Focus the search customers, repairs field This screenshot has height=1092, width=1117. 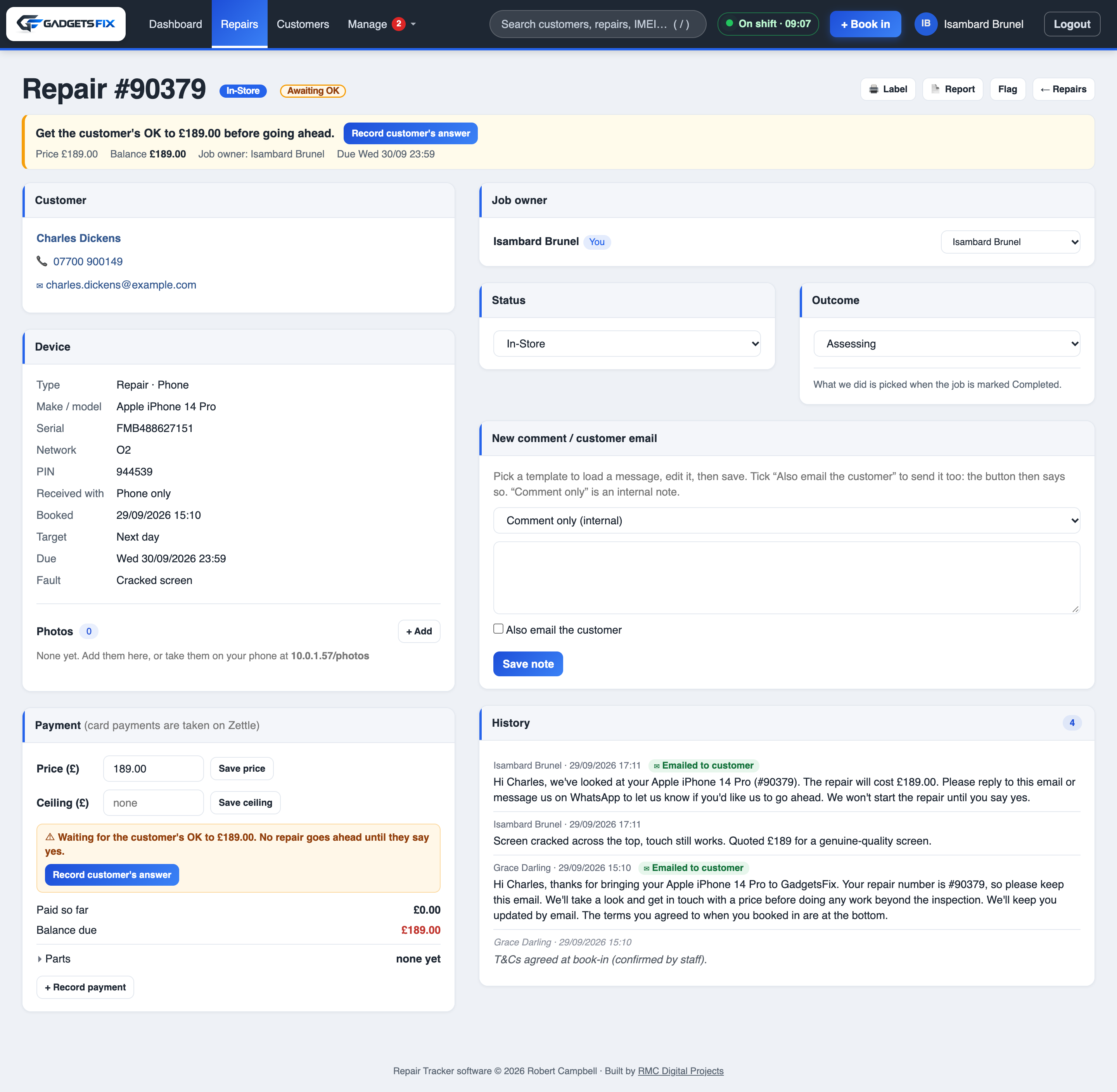click(597, 24)
